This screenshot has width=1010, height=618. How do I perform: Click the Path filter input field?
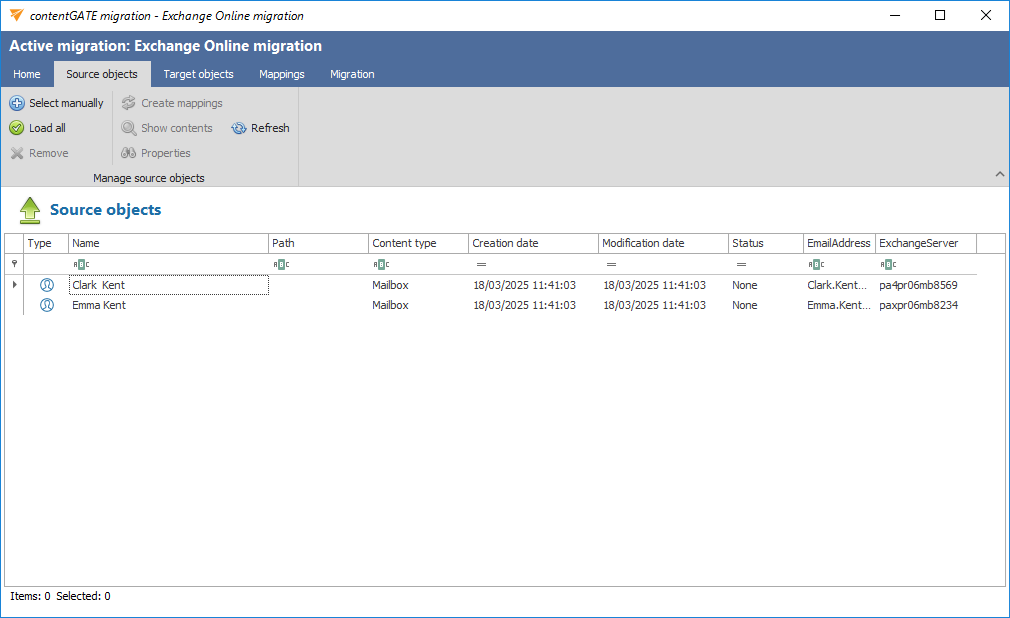tap(326, 264)
